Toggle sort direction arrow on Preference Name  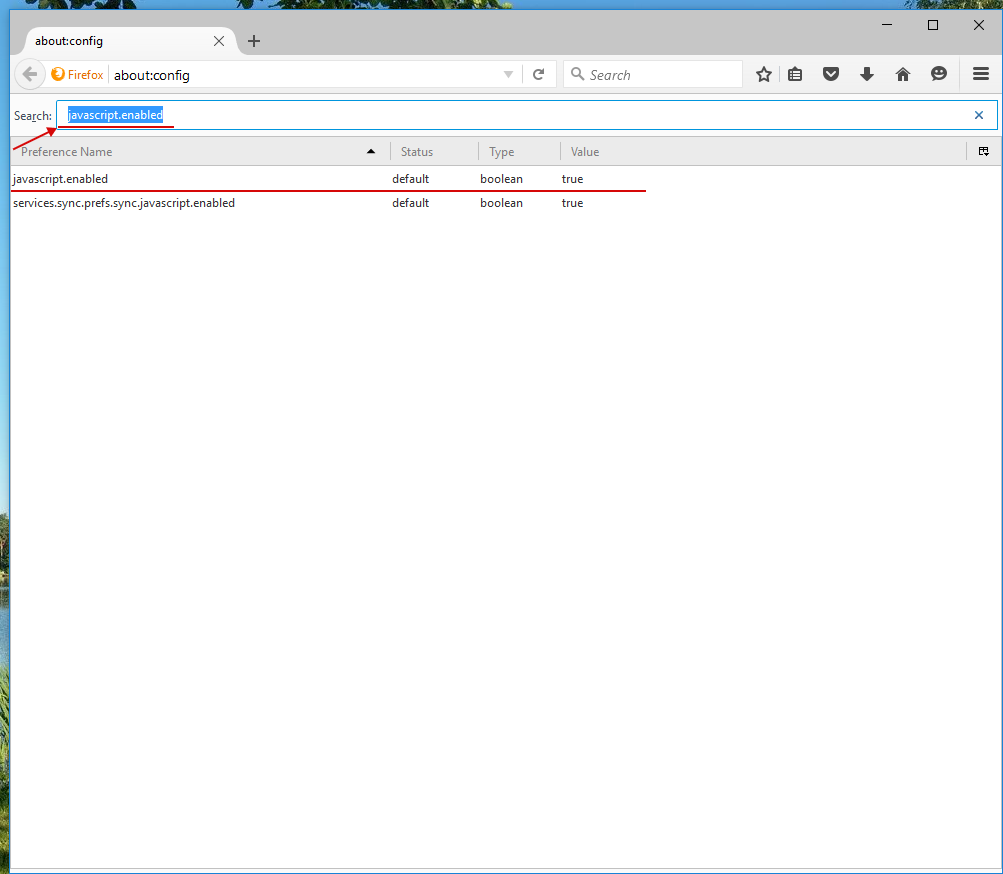tap(371, 152)
